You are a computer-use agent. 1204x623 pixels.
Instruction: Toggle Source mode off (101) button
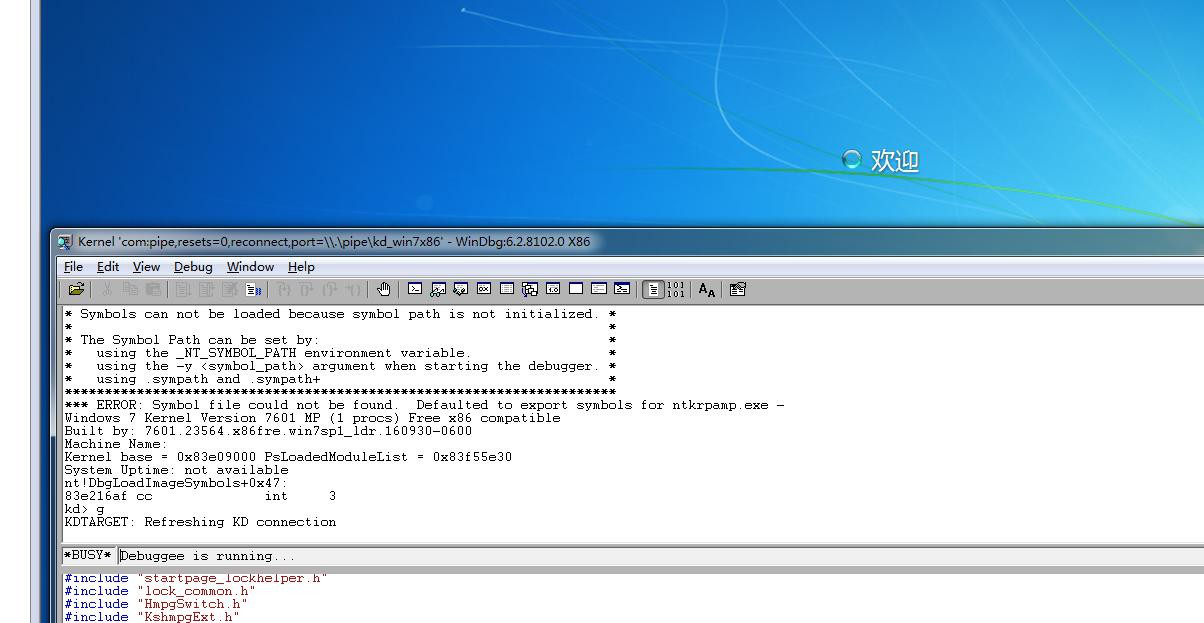pos(676,290)
